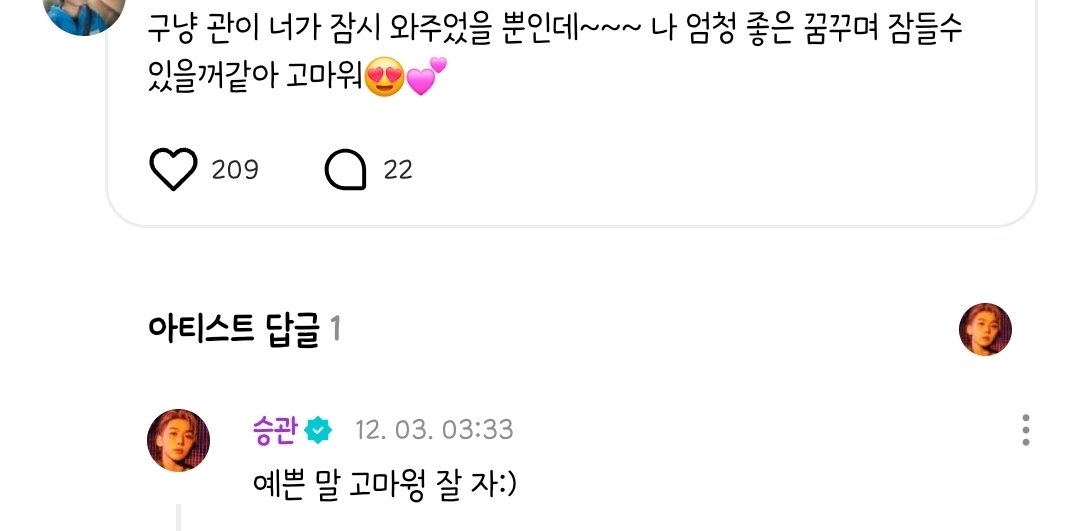Open the 22 comments count
Image resolution: width=1079 pixels, height=531 pixels.
pos(398,170)
